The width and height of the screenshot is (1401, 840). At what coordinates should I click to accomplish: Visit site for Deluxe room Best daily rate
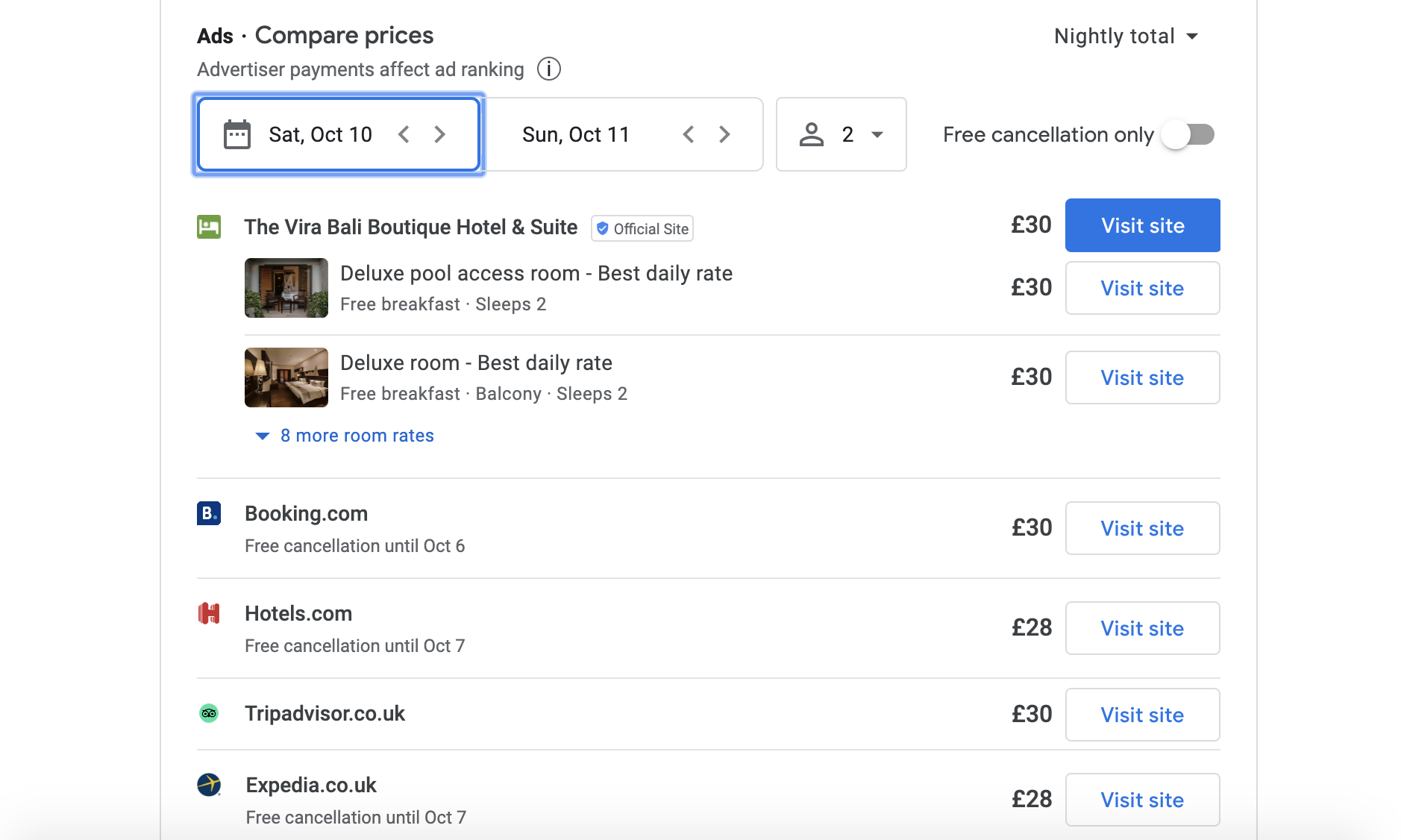click(1143, 377)
